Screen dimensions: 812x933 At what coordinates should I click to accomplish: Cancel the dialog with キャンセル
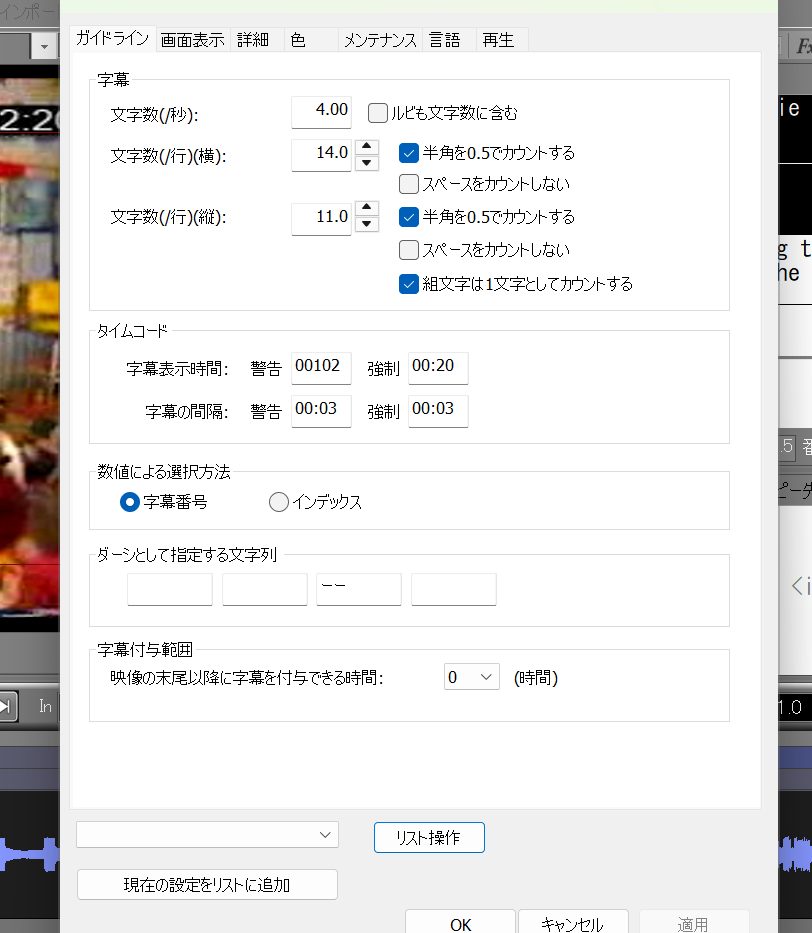click(x=572, y=924)
